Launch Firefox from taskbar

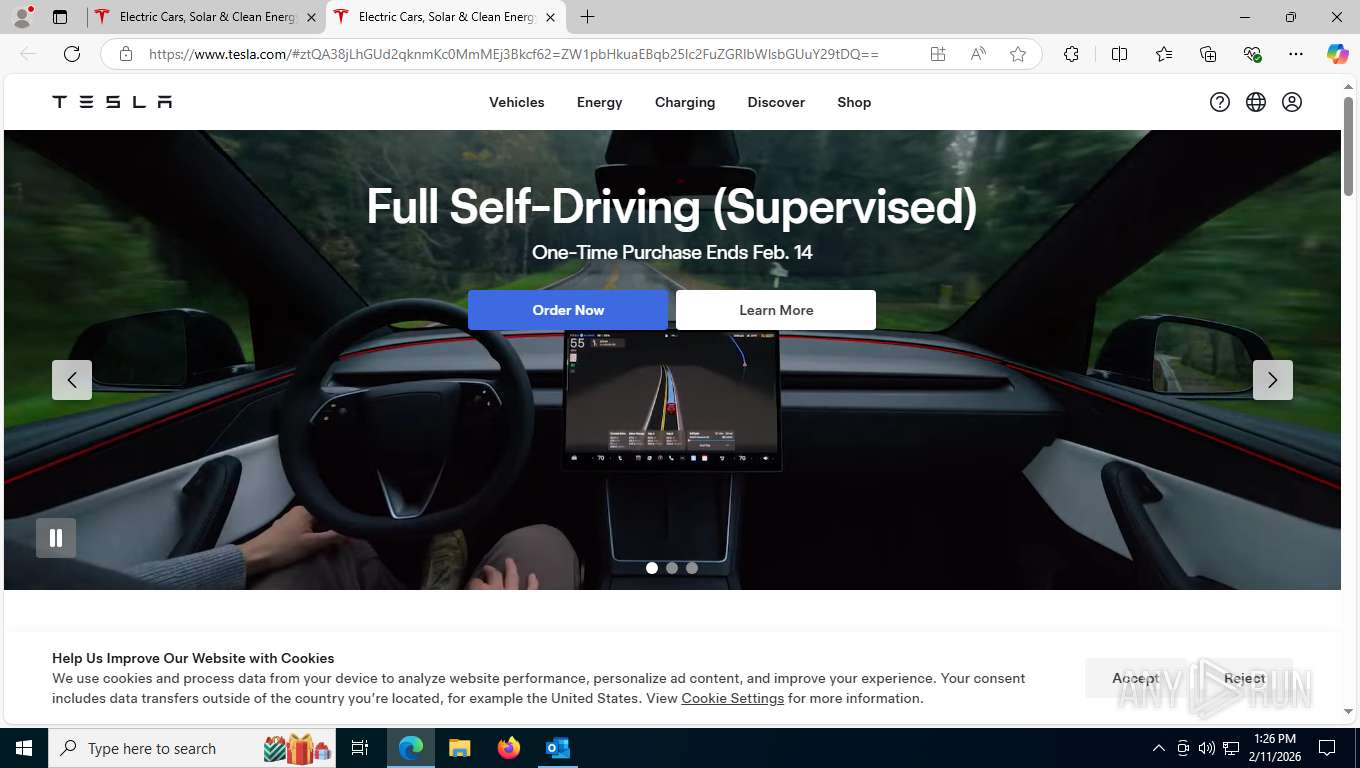[x=509, y=748]
